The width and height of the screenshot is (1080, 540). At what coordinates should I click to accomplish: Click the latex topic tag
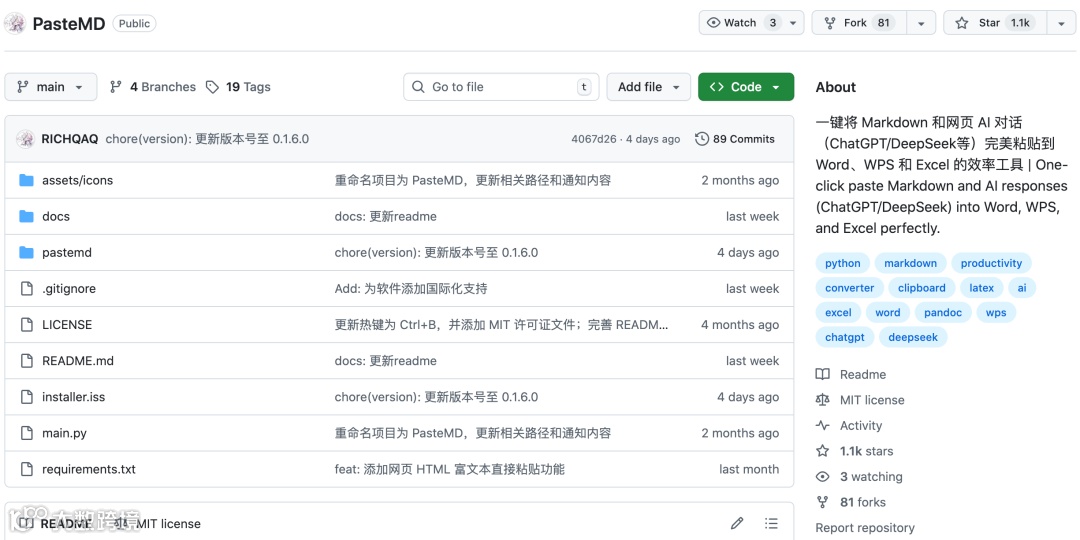pyautogui.click(x=982, y=288)
